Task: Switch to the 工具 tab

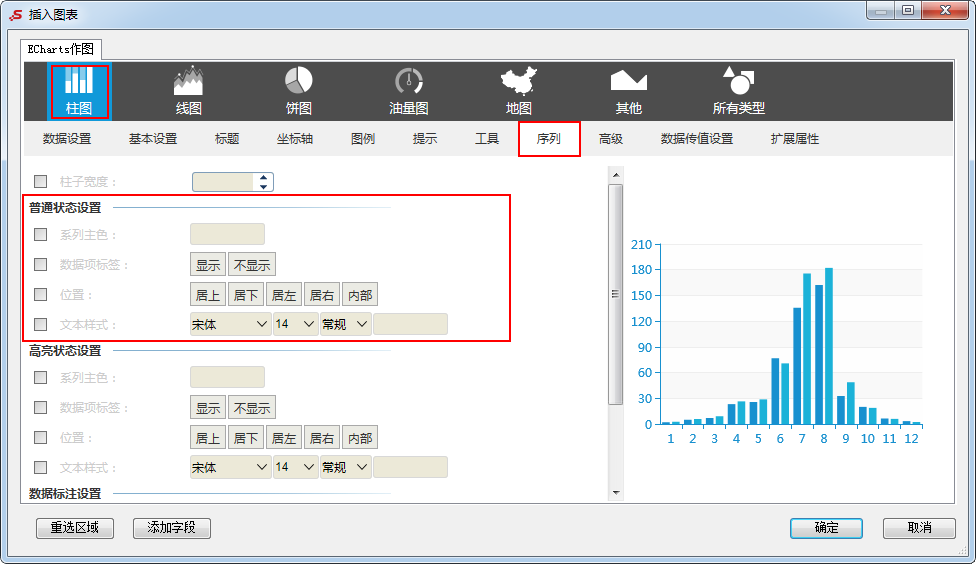Action: (x=487, y=139)
